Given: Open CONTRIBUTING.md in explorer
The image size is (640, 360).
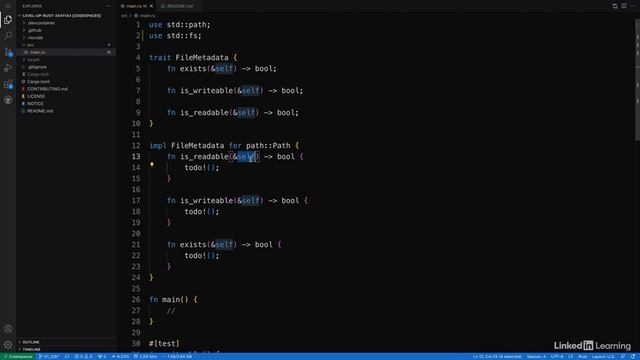Looking at the screenshot, I should pos(47,89).
